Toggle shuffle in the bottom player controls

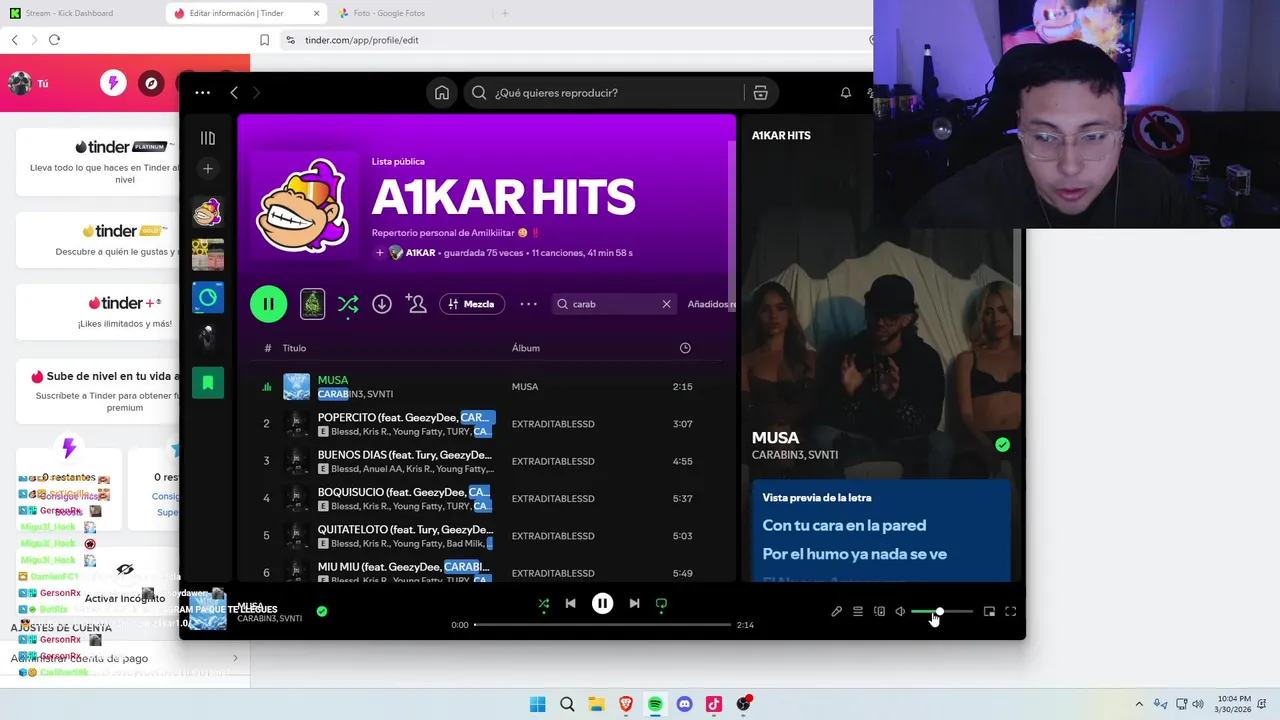tap(543, 604)
